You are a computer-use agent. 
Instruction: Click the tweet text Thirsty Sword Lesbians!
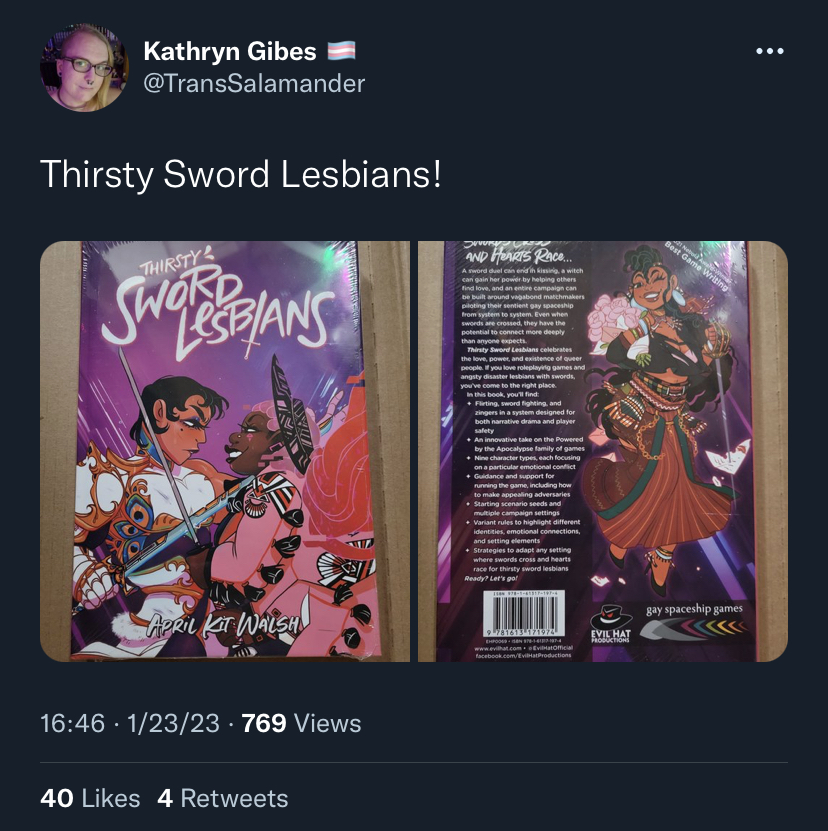tap(241, 174)
